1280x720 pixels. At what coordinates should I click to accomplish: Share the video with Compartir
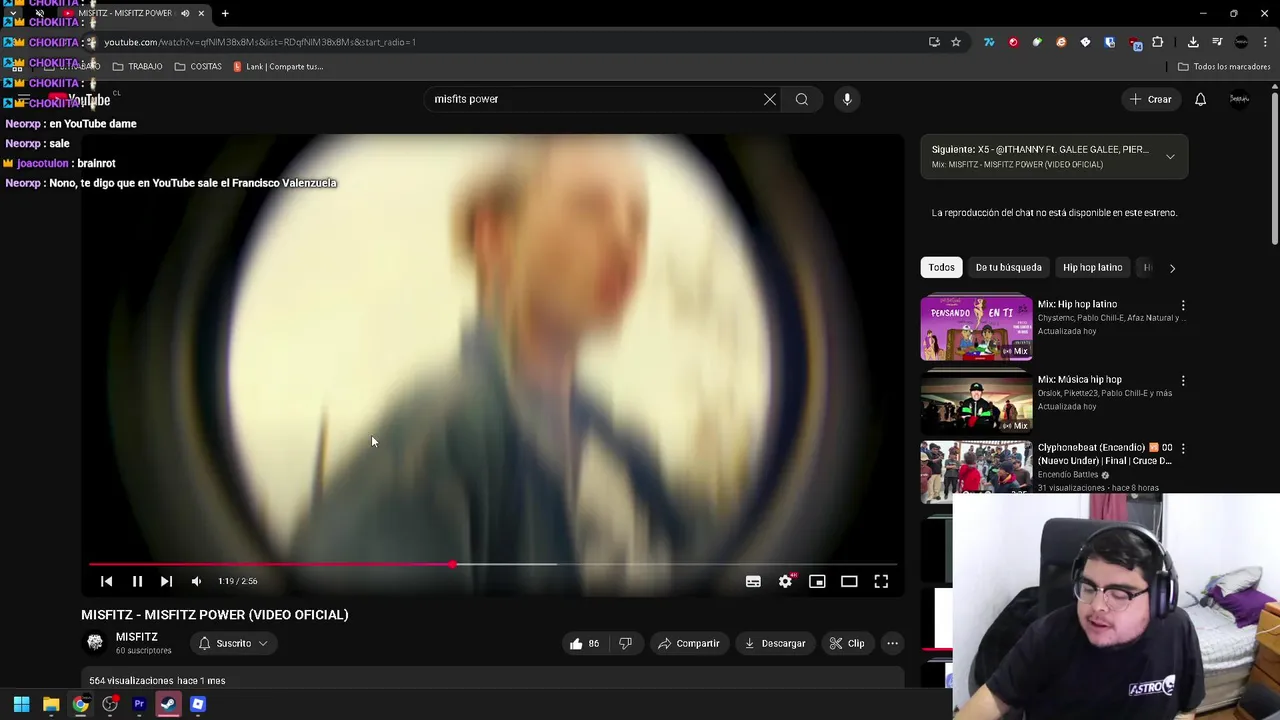[x=689, y=644]
